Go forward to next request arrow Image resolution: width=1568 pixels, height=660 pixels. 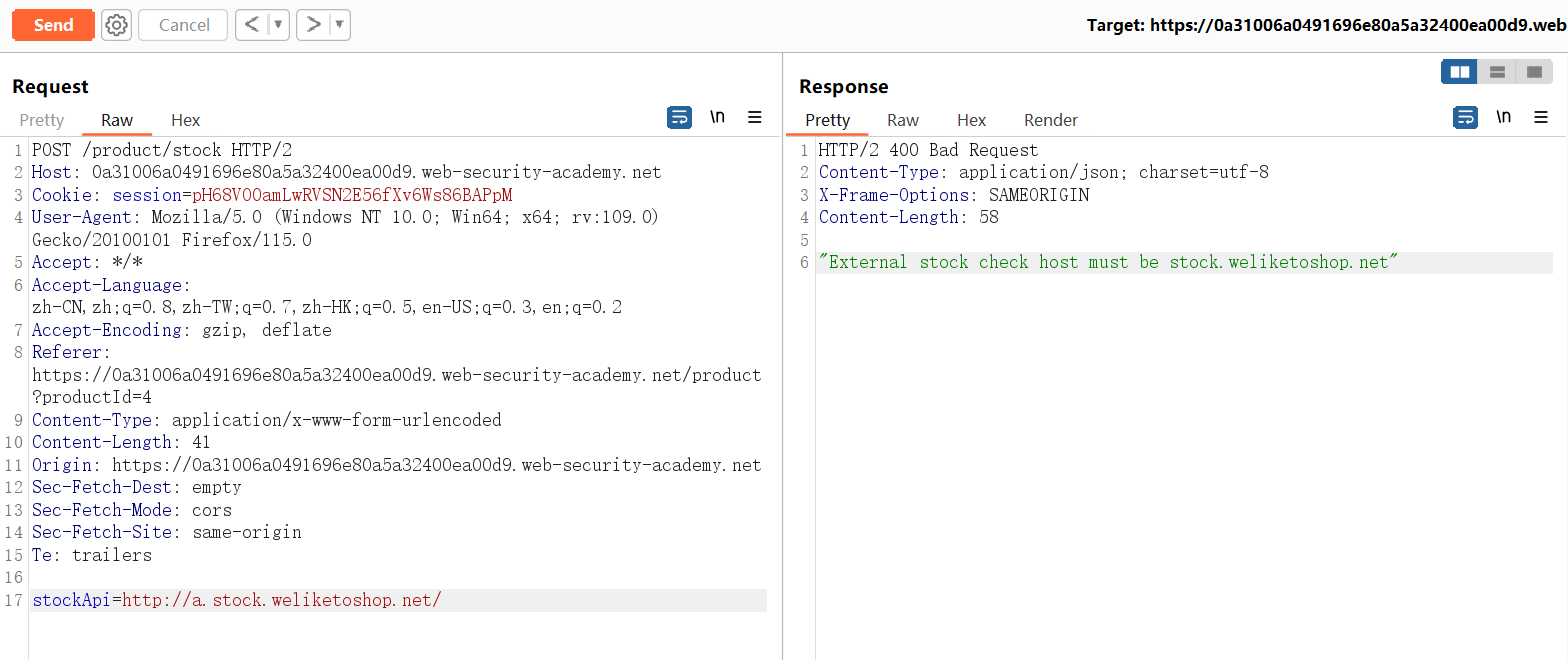313,25
